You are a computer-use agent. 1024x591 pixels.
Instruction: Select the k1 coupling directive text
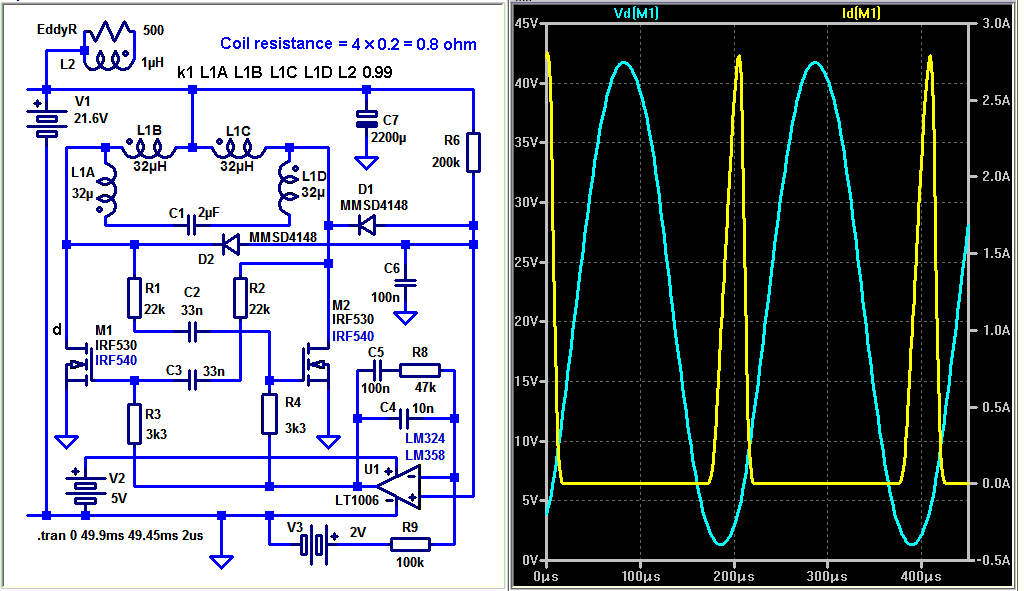[285, 72]
